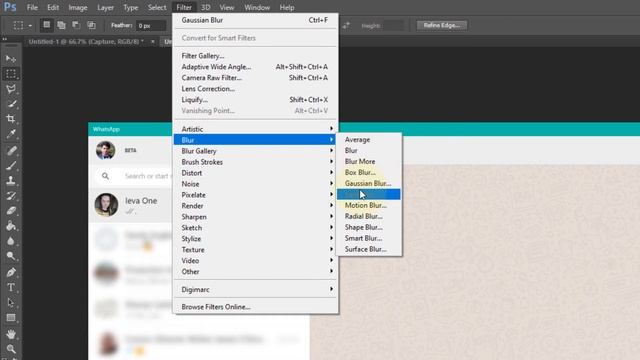Expand the Brush Strokes submenu

coord(256,162)
